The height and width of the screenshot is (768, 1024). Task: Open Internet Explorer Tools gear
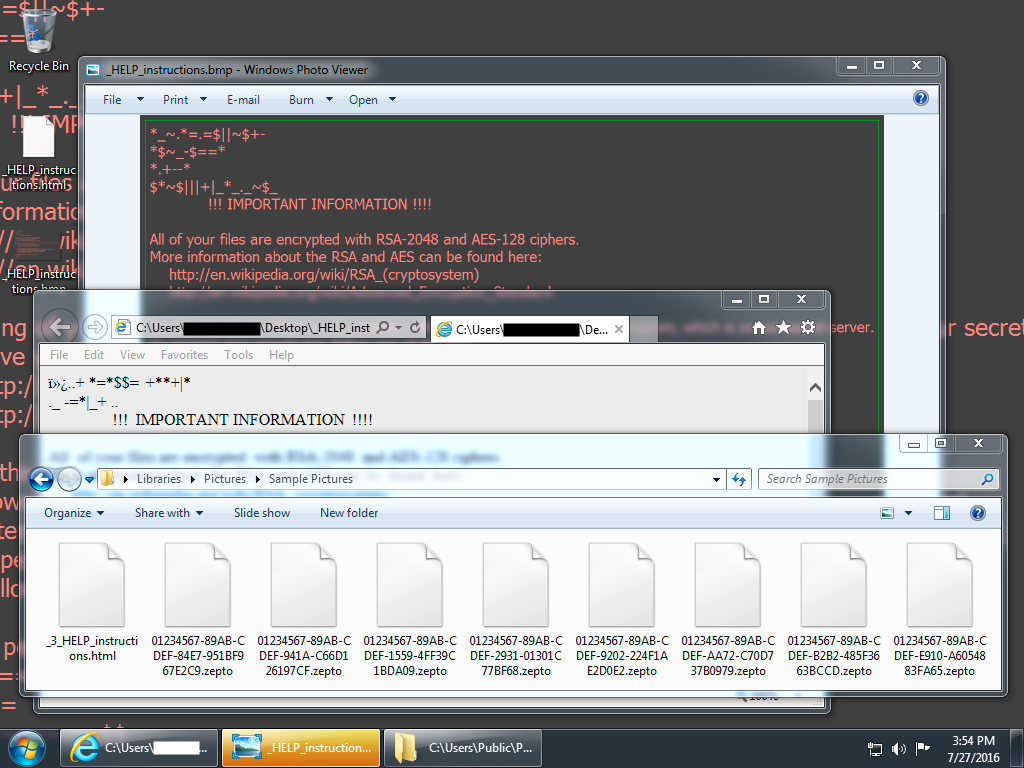tap(808, 327)
